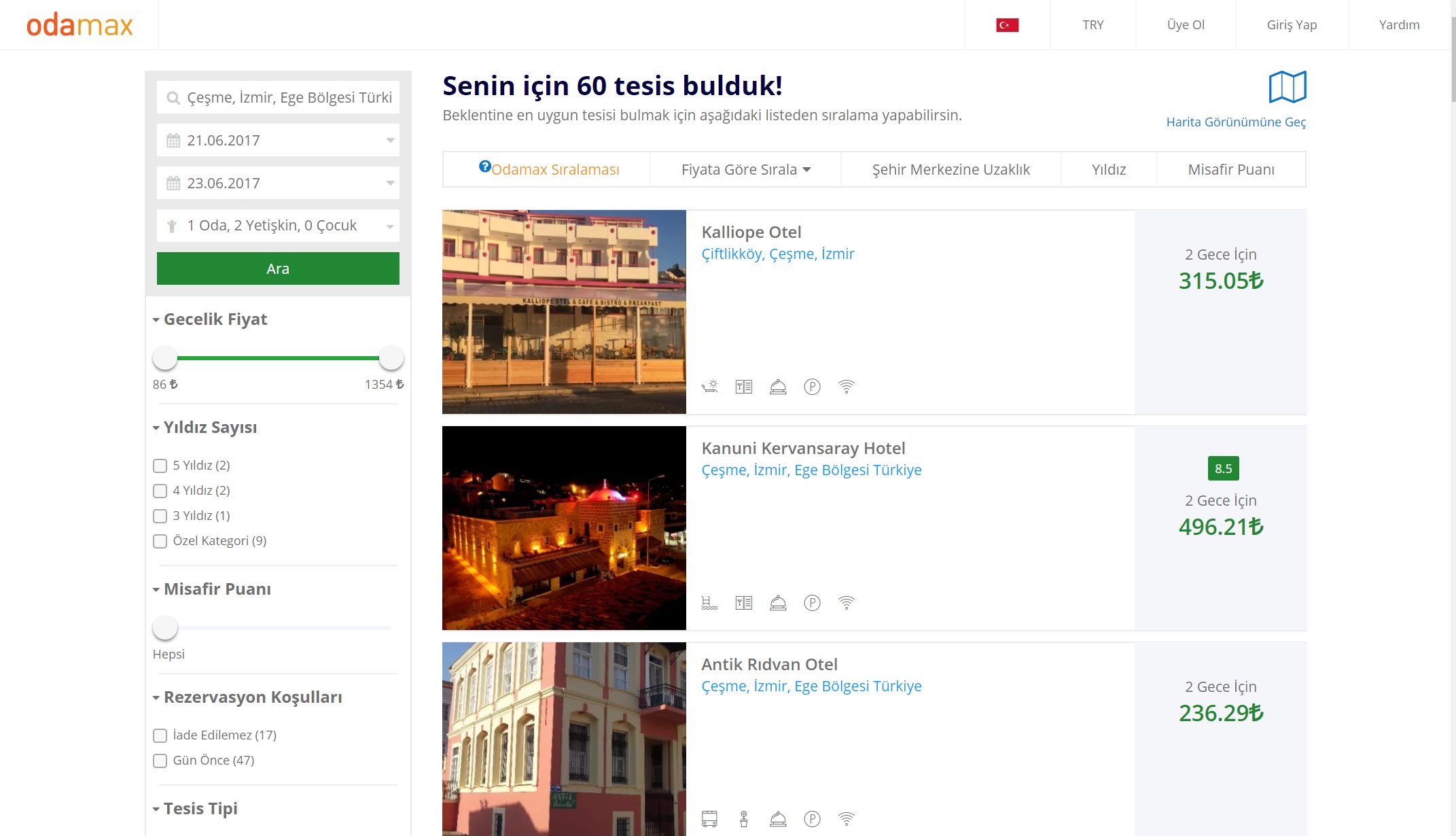Click Antik Rıdvan Otel's bus shuttle icon
The height and width of the screenshot is (836, 1456).
point(709,819)
